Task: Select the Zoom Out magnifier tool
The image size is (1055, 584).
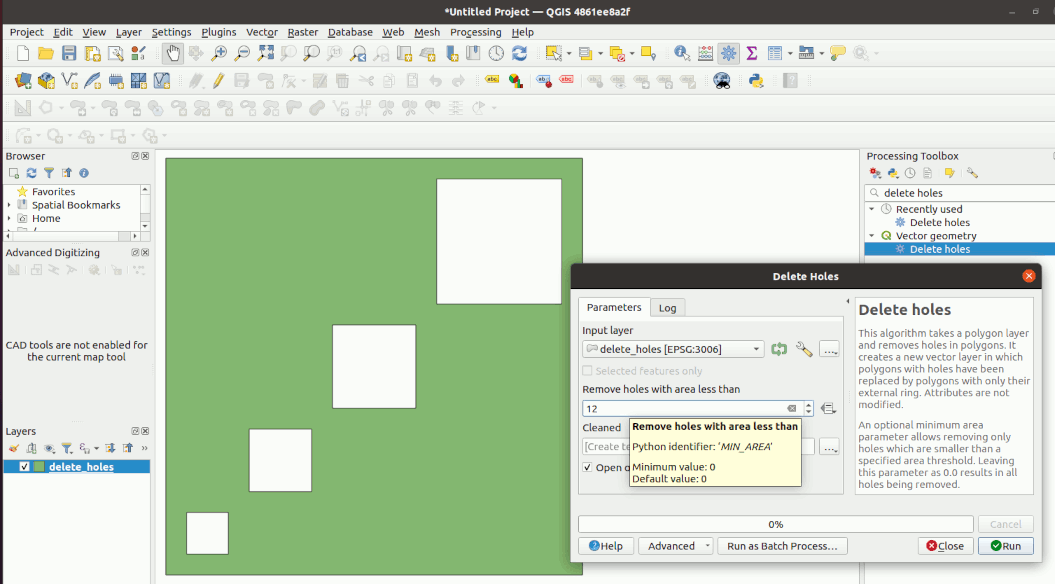Action: pos(242,53)
